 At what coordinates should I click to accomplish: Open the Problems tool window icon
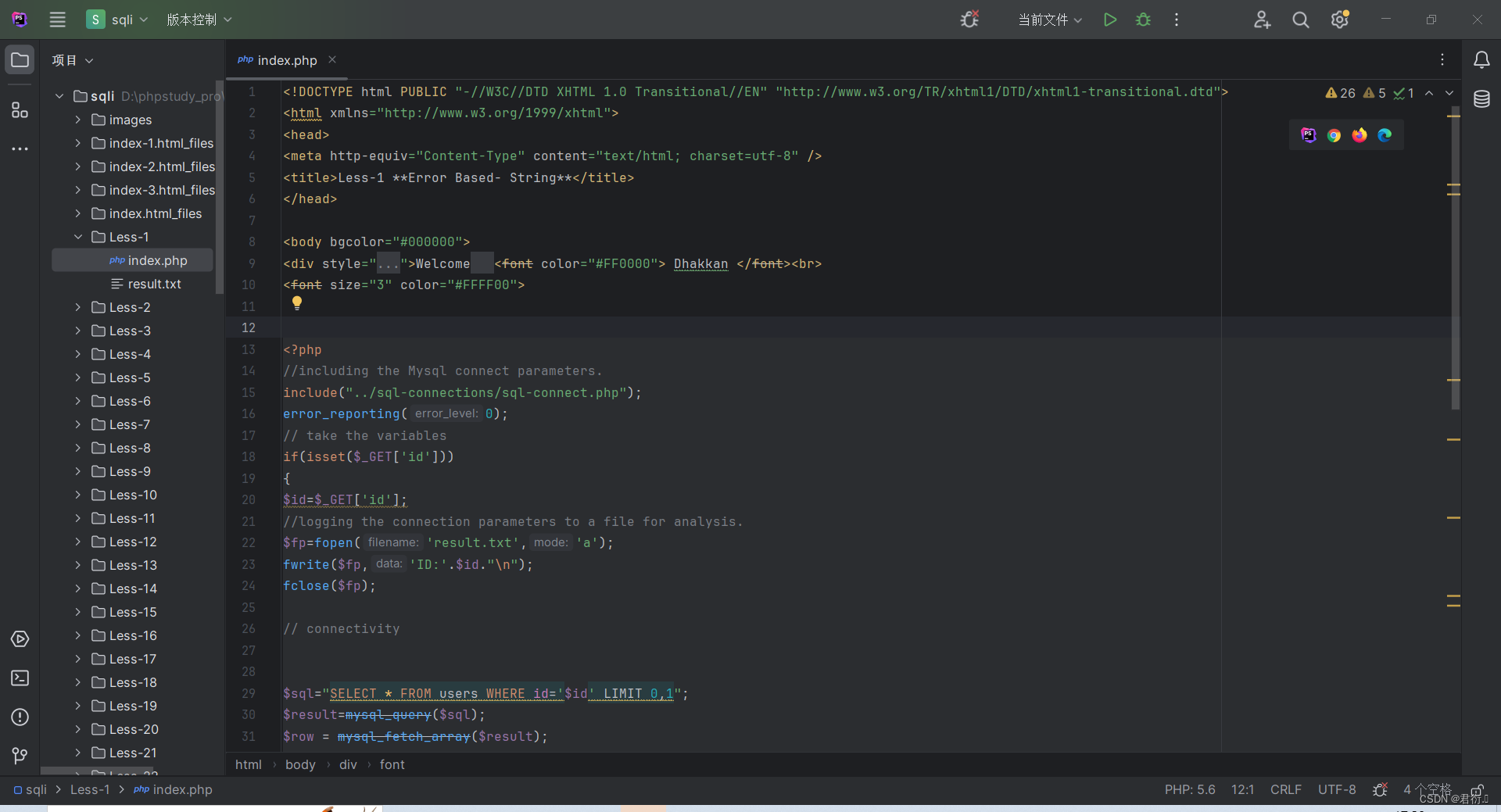pyautogui.click(x=20, y=717)
